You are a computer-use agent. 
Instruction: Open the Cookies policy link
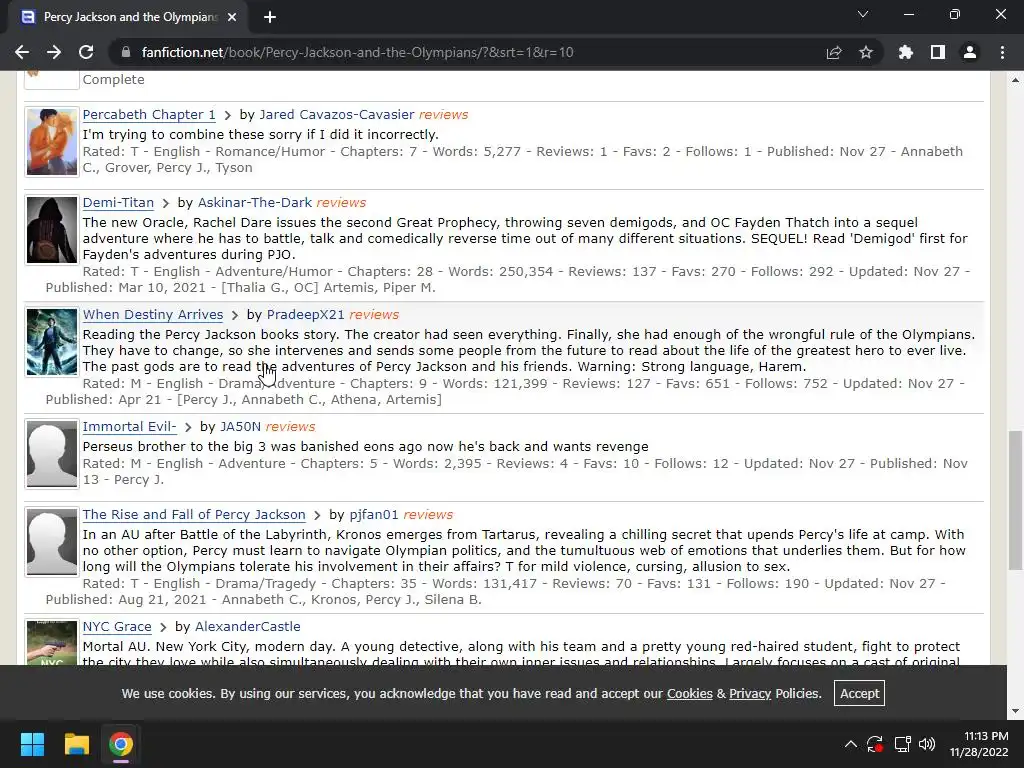[689, 694]
